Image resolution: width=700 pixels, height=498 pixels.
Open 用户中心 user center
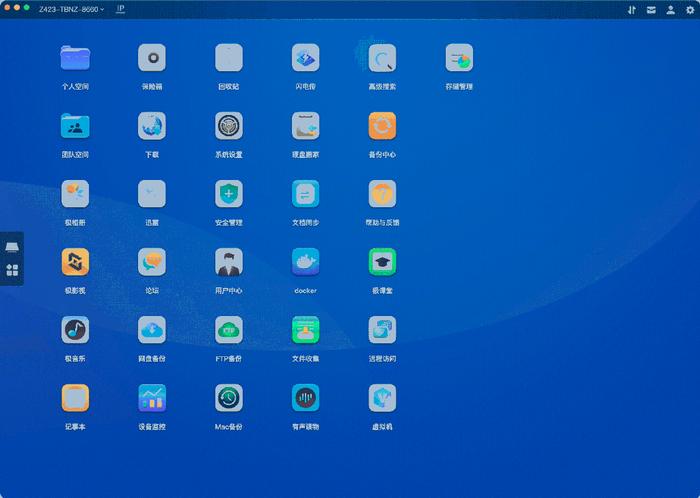click(229, 262)
